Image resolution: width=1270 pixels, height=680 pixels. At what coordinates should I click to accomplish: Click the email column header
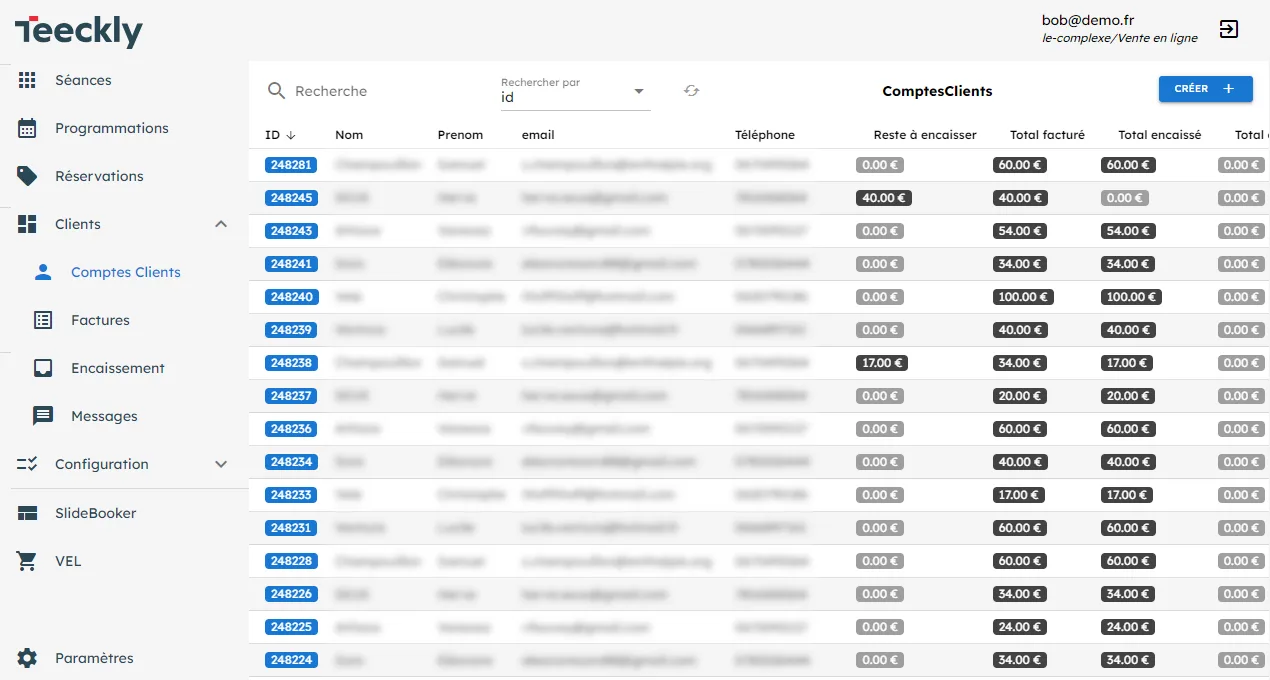538,135
